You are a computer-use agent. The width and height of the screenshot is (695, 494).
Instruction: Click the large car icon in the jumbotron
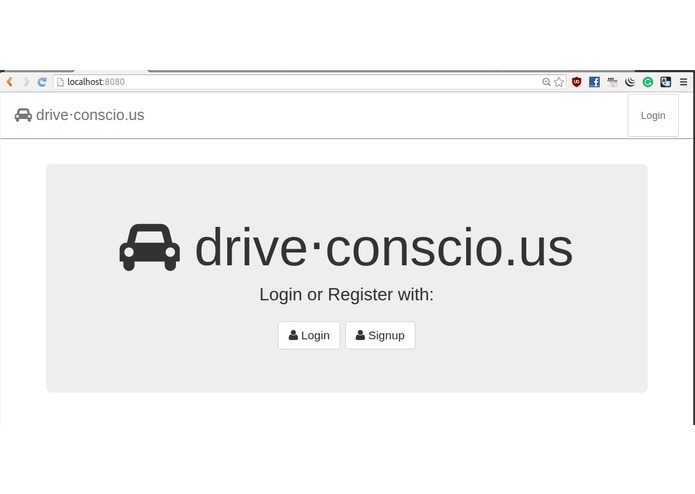[150, 247]
